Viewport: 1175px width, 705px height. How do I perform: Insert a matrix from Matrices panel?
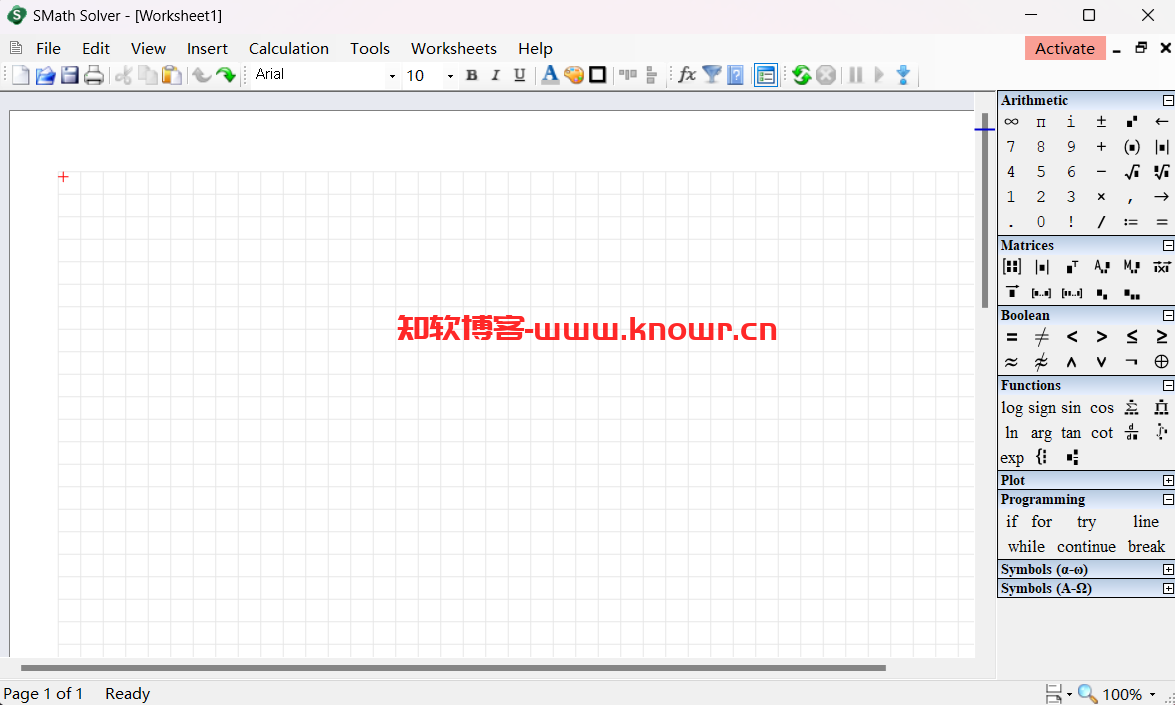(x=1012, y=267)
